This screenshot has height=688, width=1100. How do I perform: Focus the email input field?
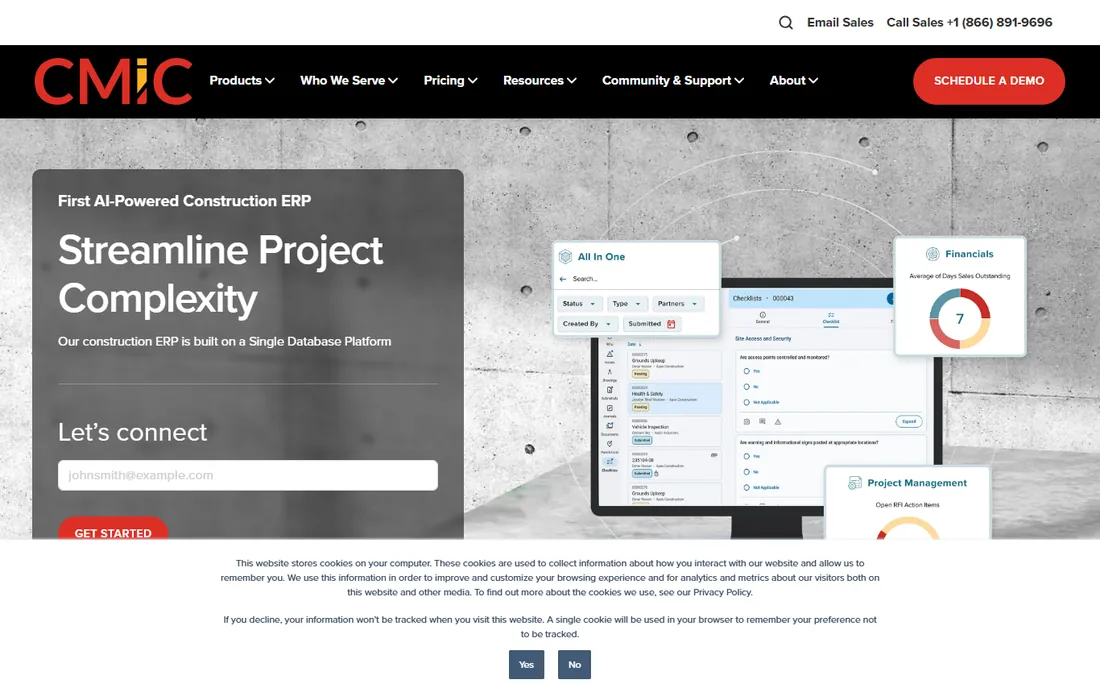pos(248,475)
